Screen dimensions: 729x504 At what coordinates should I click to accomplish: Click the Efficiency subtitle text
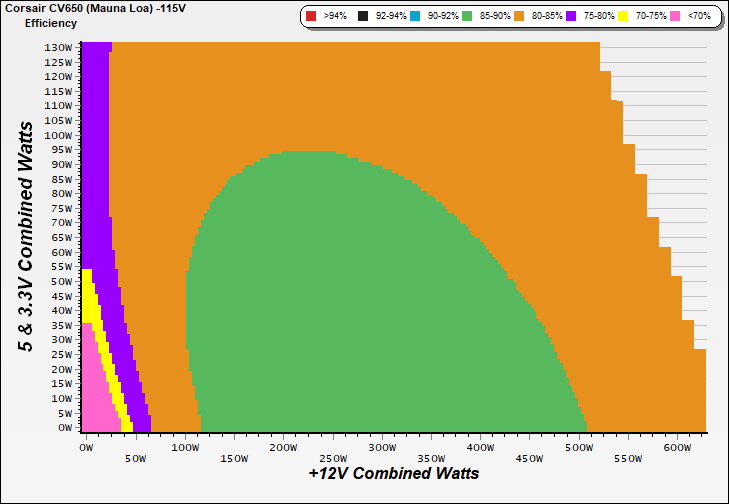pyautogui.click(x=51, y=22)
